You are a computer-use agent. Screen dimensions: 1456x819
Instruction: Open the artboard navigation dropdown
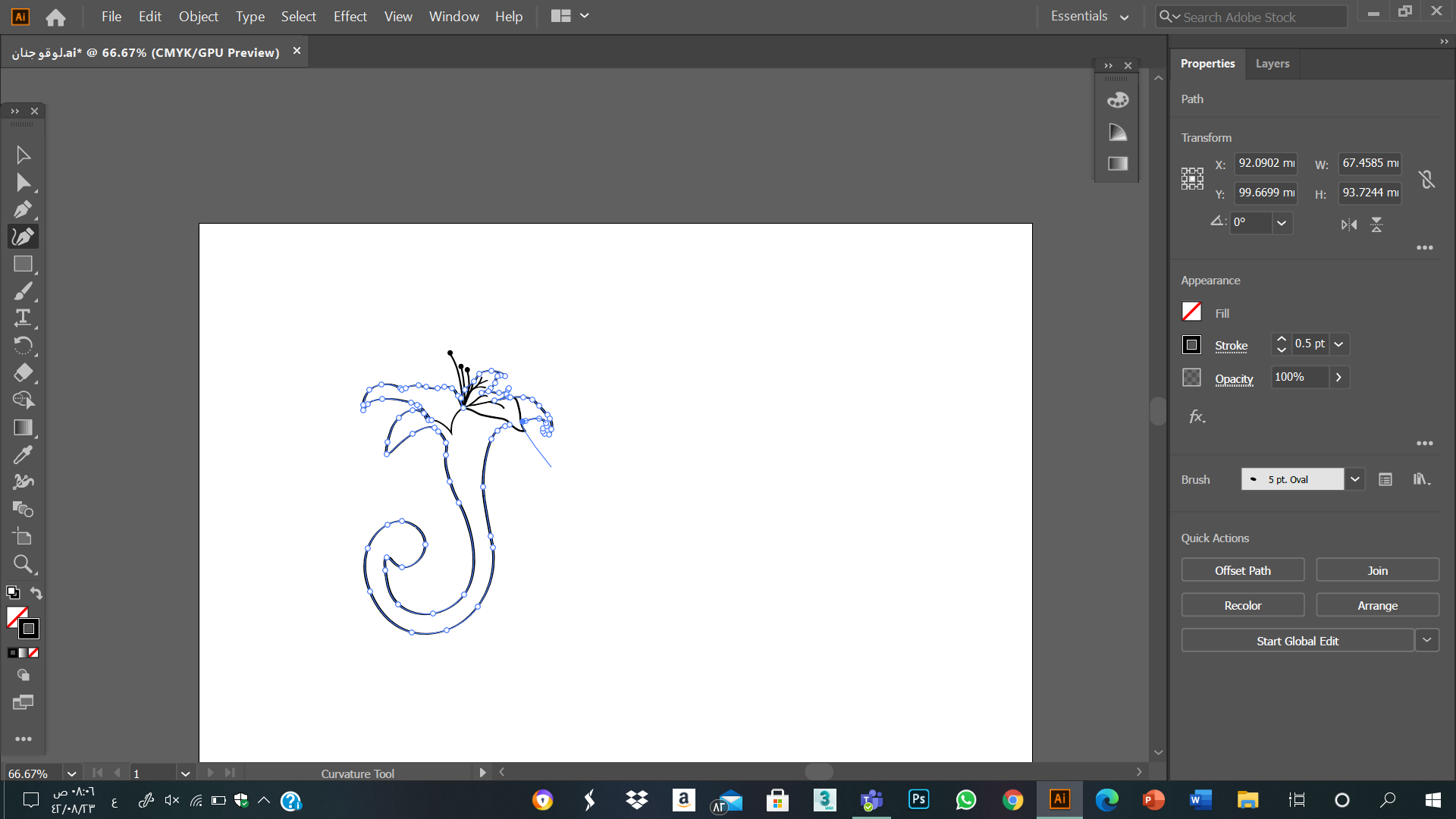coord(185,773)
